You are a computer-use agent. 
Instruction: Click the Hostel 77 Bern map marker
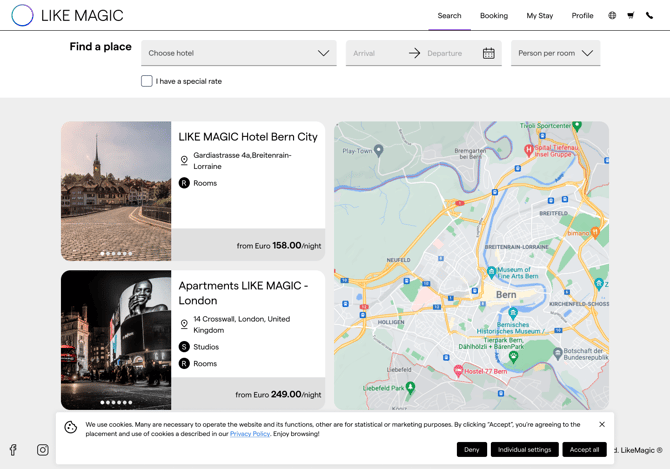click(x=459, y=370)
